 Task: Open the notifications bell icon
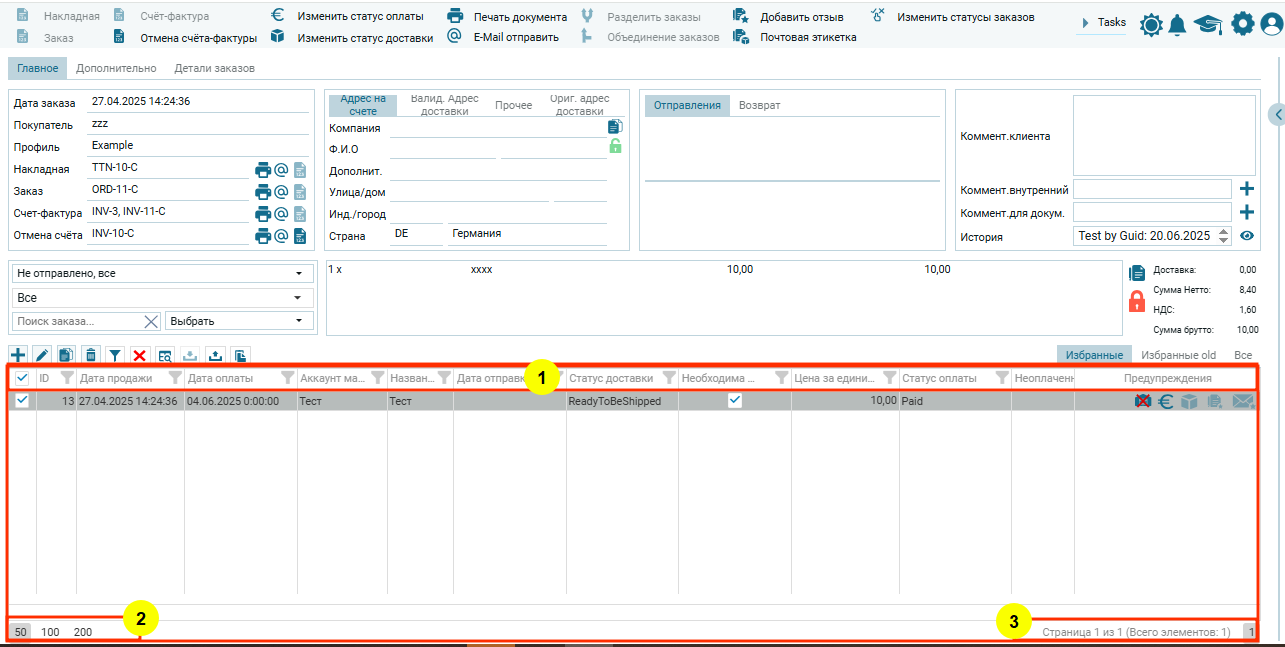[1178, 25]
